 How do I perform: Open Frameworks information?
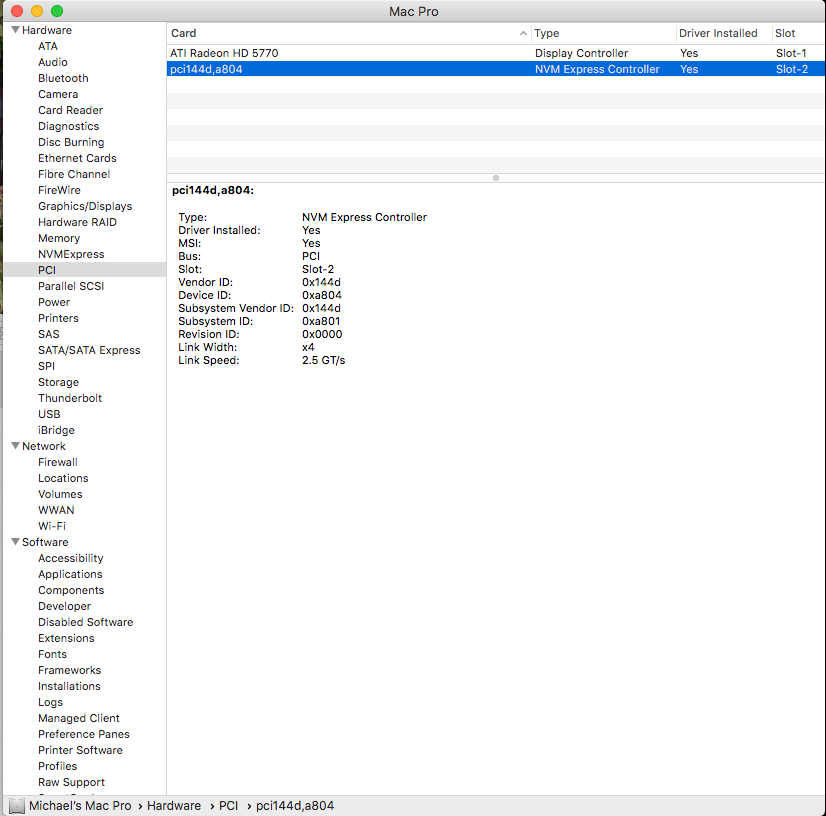[70, 671]
